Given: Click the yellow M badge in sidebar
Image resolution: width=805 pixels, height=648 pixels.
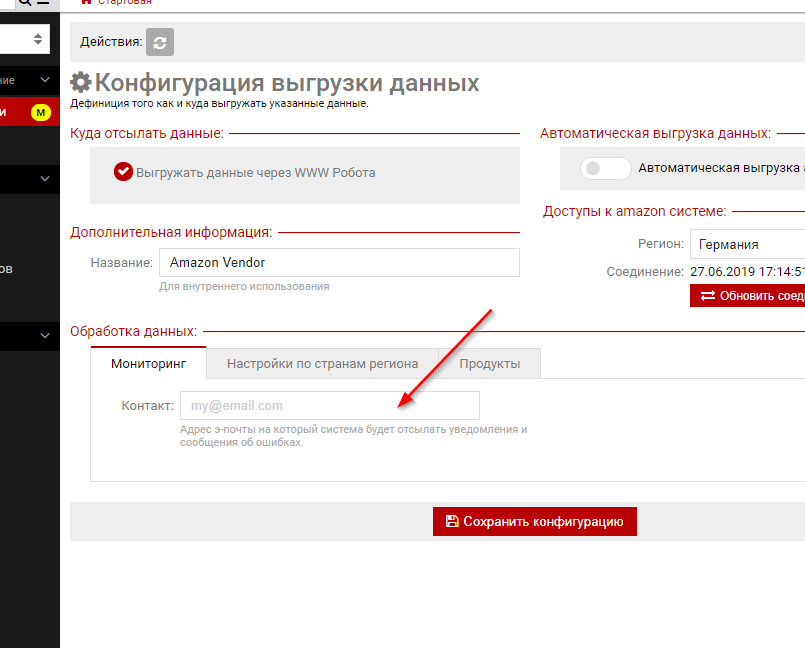Looking at the screenshot, I should [x=41, y=112].
